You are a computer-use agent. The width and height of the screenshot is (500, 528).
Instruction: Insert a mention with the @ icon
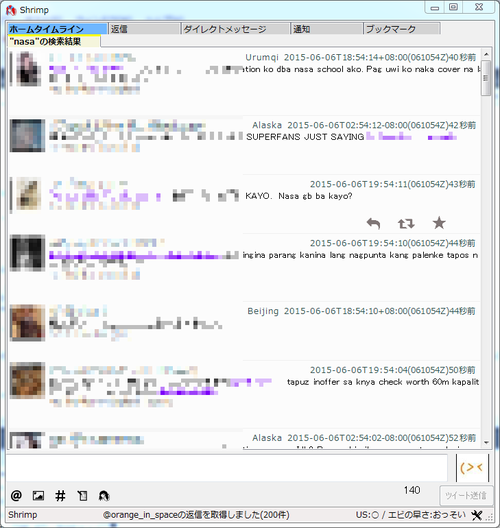click(16, 496)
